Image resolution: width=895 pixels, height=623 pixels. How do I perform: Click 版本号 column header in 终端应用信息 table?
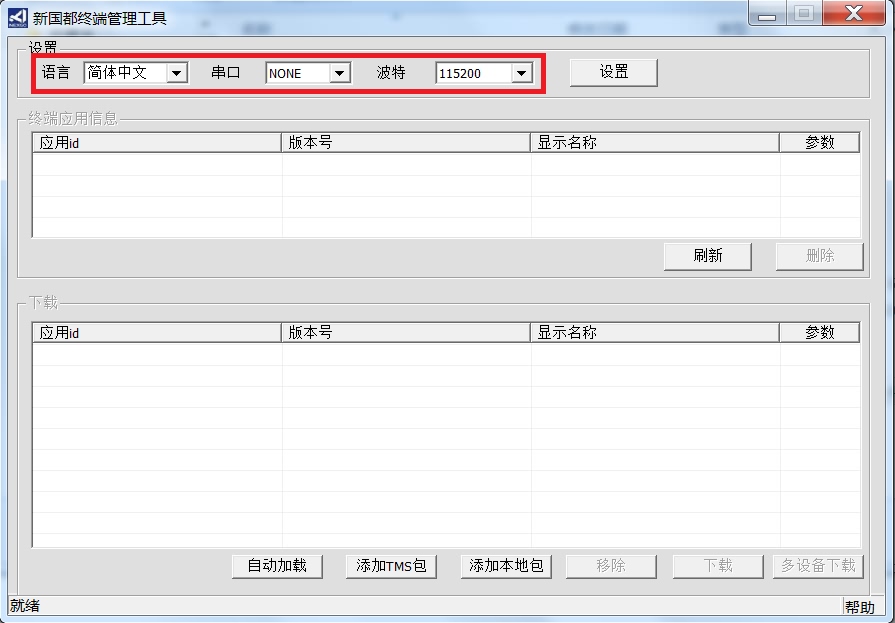[405, 143]
